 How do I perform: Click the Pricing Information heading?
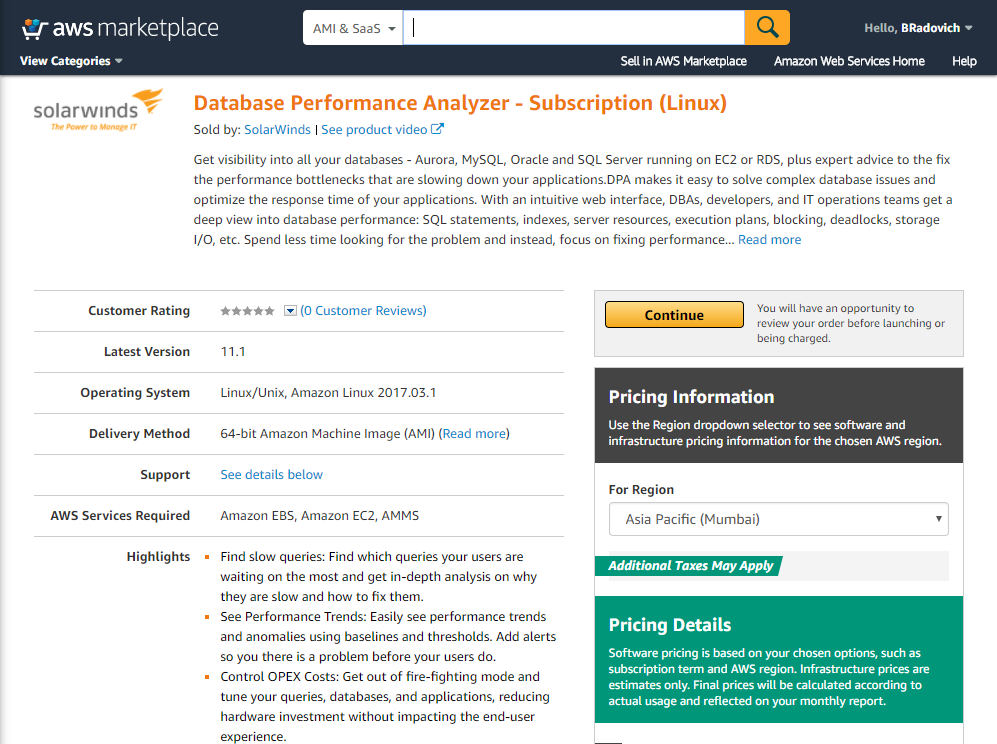(x=691, y=397)
